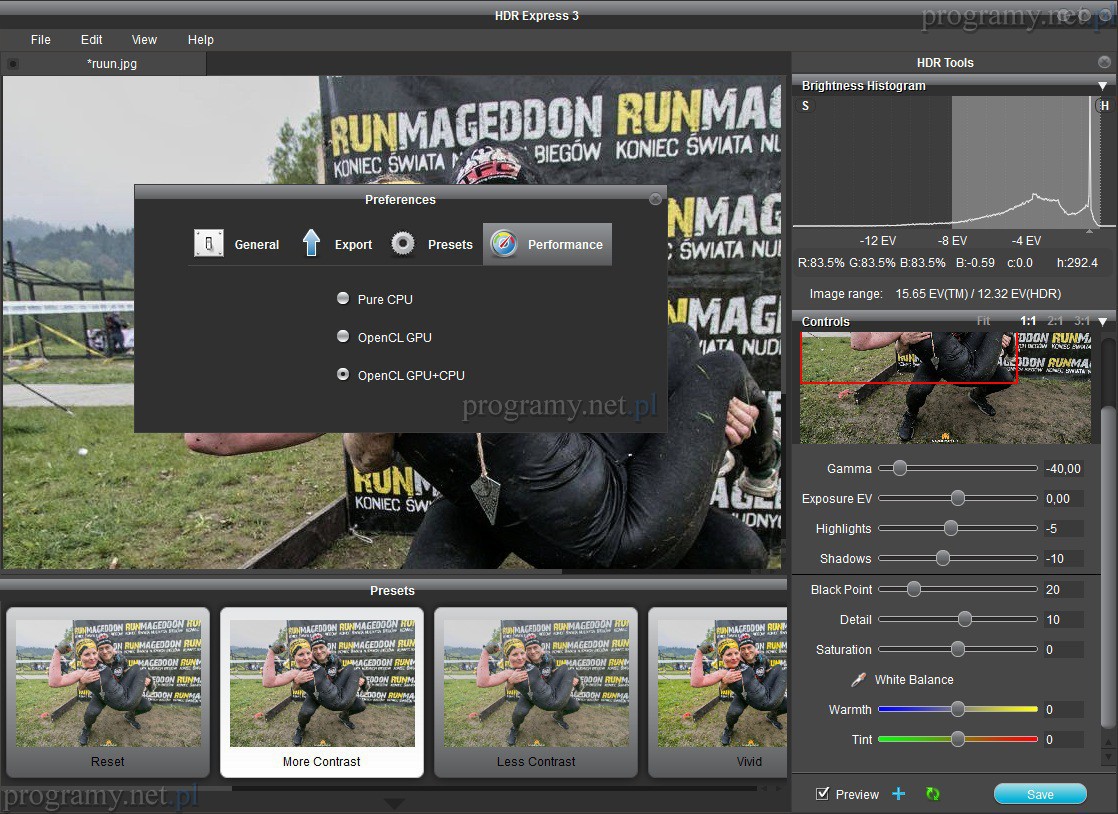This screenshot has height=814, width=1118.
Task: Set preview zoom to Fit
Action: [x=983, y=321]
